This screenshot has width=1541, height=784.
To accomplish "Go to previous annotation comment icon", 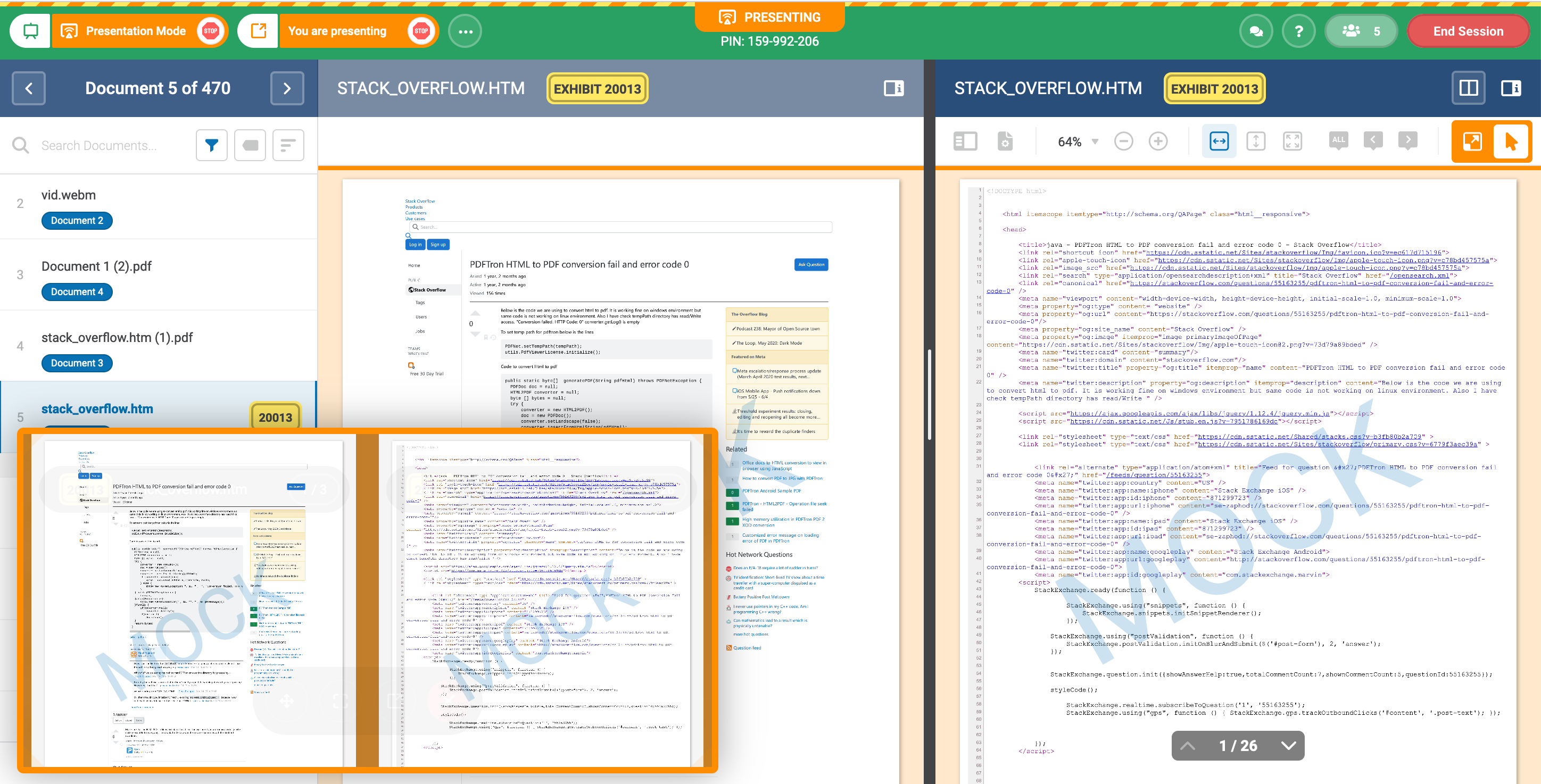I will click(1373, 141).
